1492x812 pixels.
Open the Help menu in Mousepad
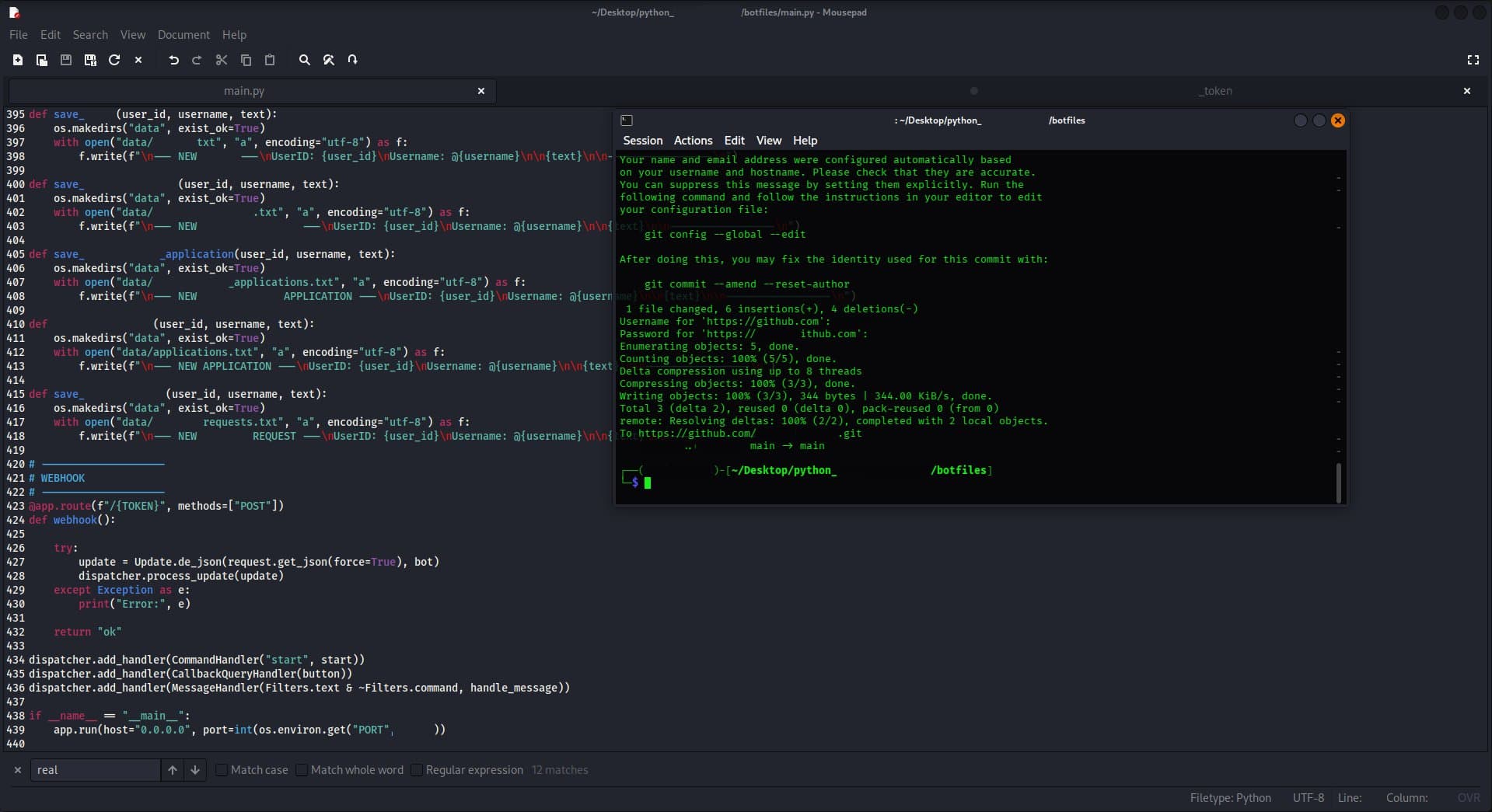pyautogui.click(x=234, y=35)
